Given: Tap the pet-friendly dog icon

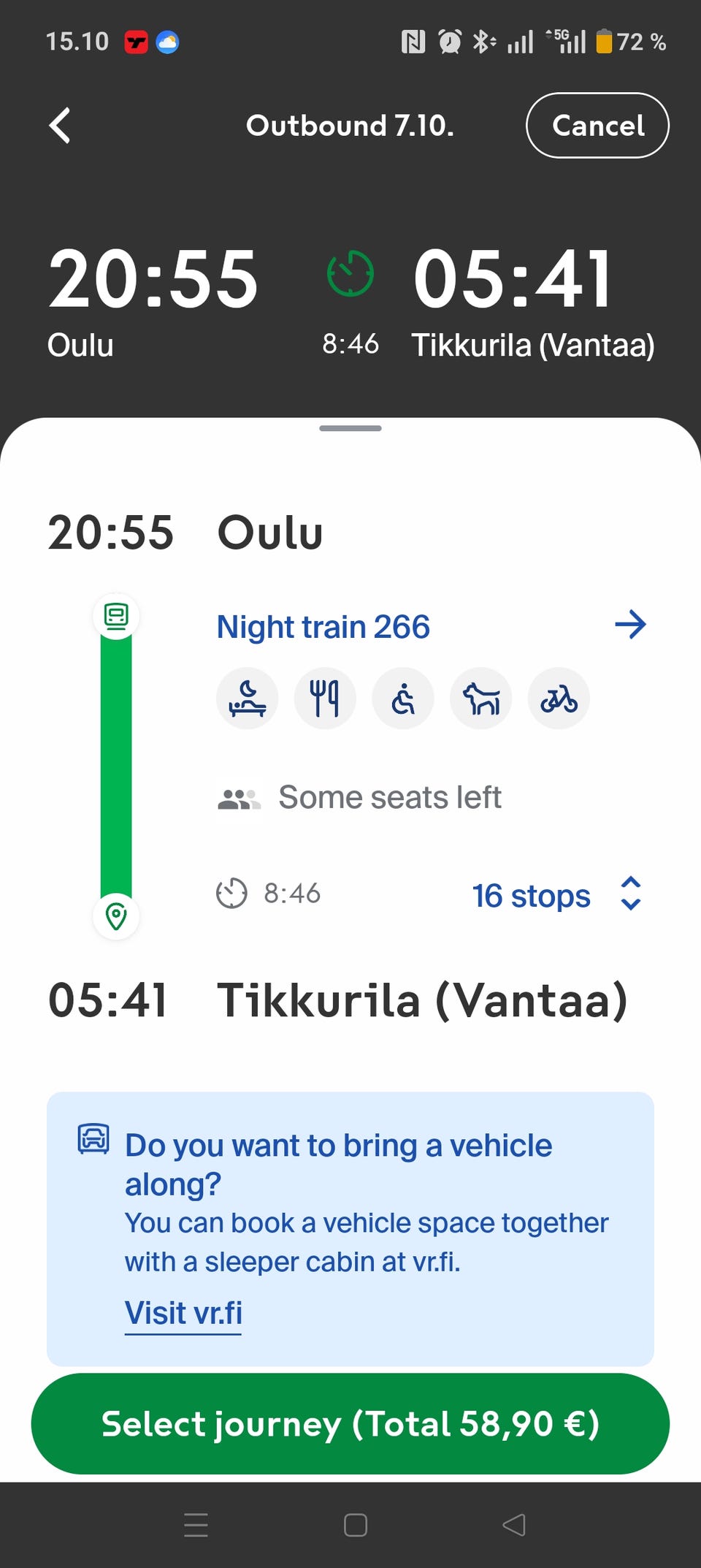Looking at the screenshot, I should 481,699.
